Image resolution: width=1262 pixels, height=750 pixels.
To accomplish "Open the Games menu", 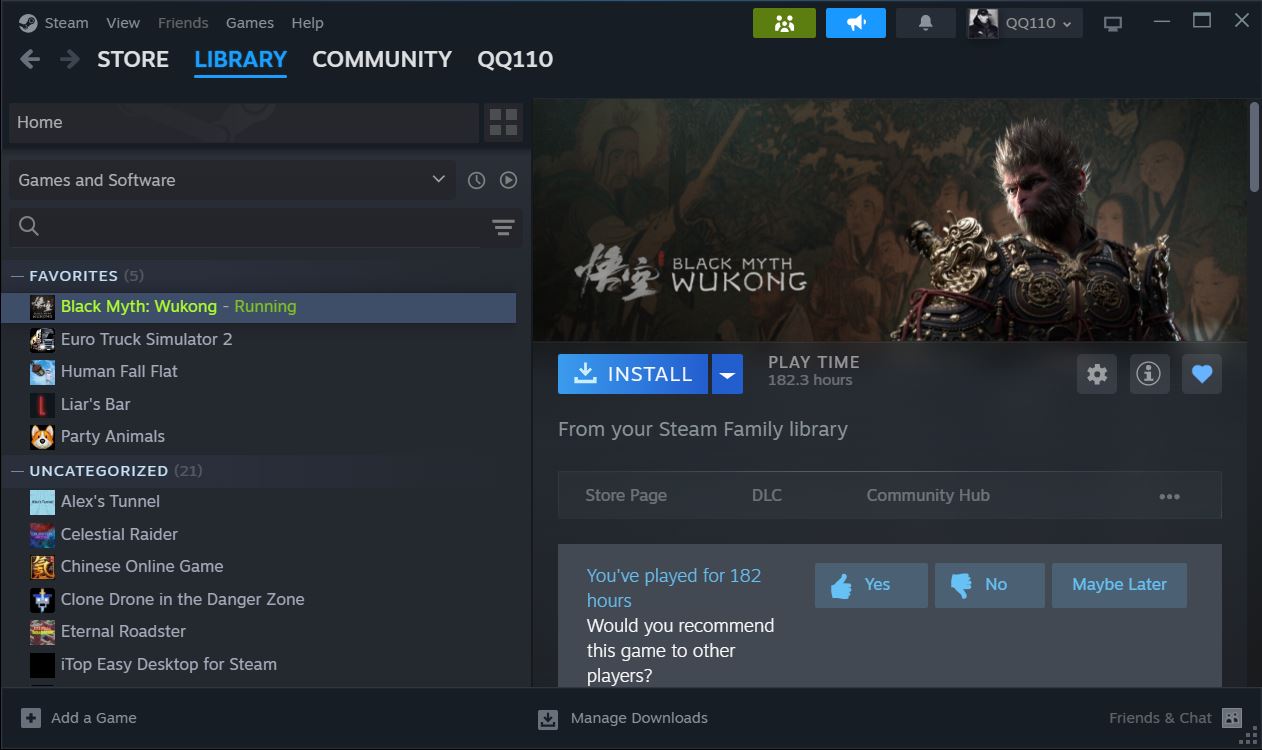I will click(250, 22).
